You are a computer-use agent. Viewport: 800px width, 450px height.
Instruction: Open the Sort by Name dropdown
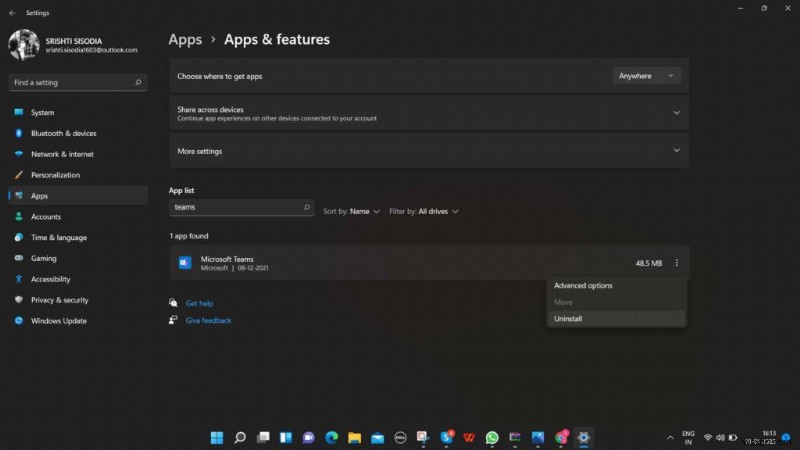point(352,211)
